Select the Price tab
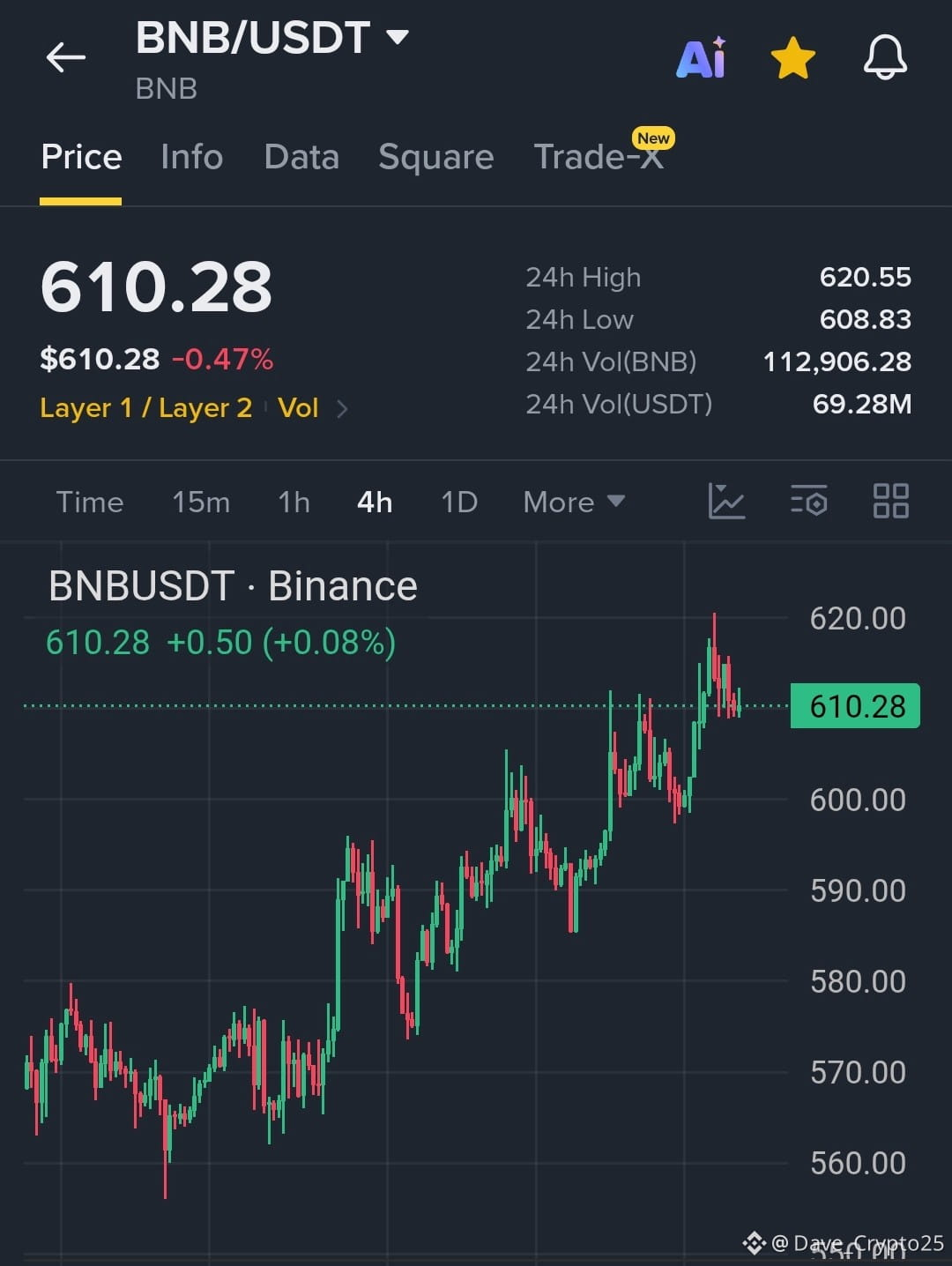 (81, 157)
